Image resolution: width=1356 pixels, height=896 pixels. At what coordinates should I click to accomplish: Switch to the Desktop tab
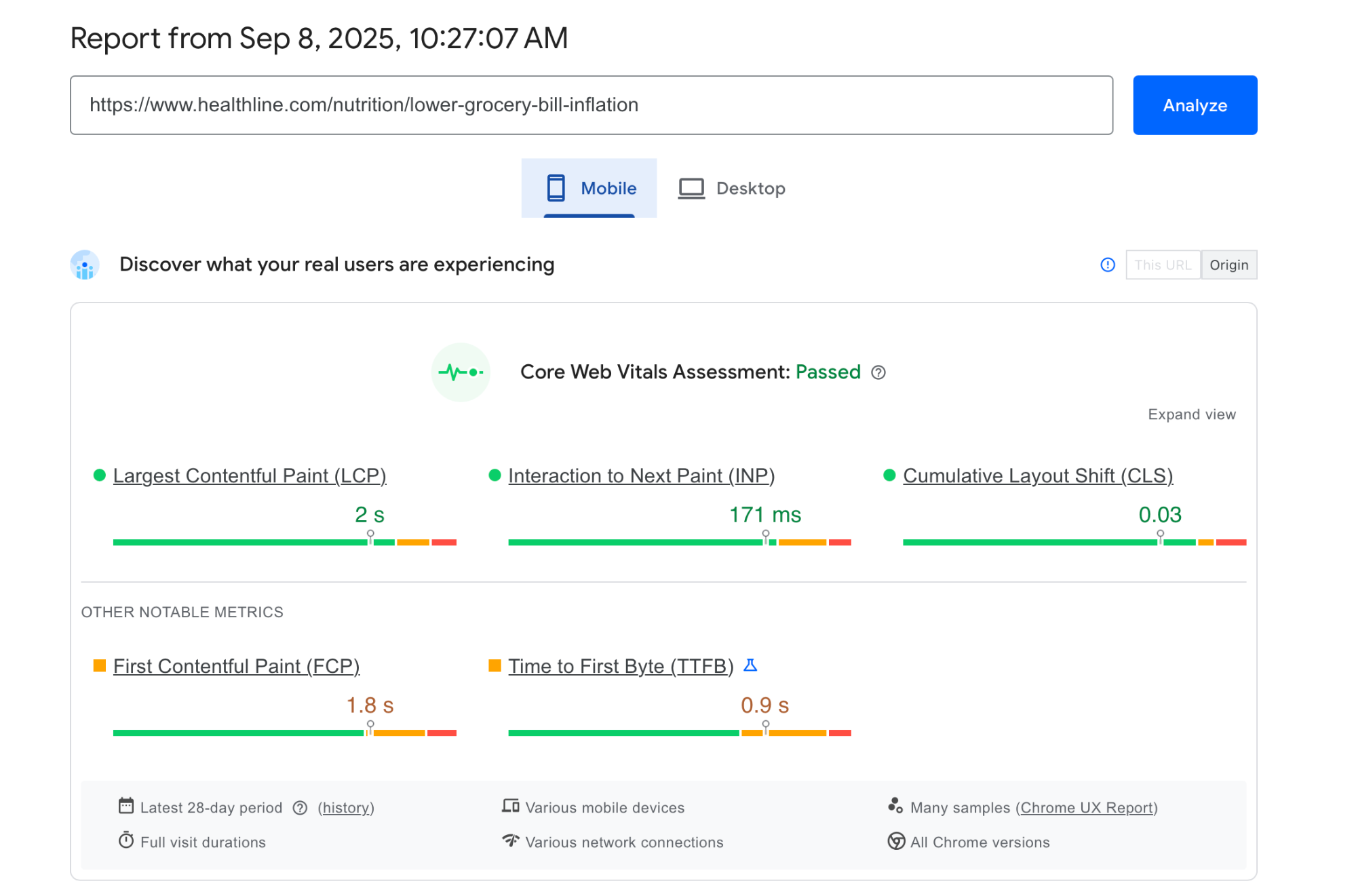tap(732, 189)
